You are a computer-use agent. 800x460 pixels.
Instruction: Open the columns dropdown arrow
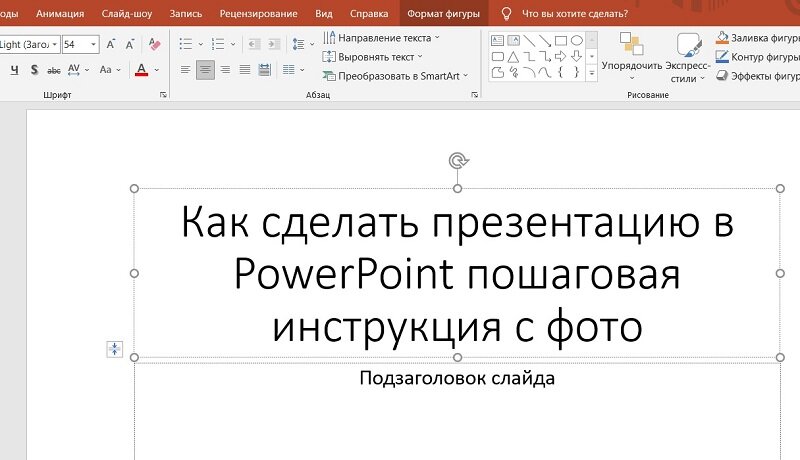(x=303, y=70)
